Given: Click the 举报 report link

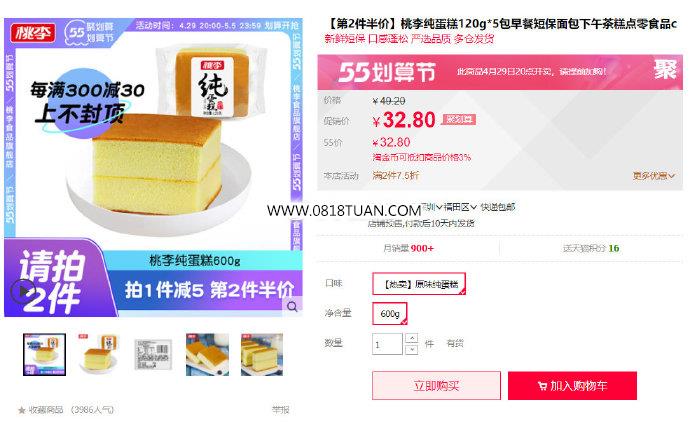Looking at the screenshot, I should (x=280, y=410).
